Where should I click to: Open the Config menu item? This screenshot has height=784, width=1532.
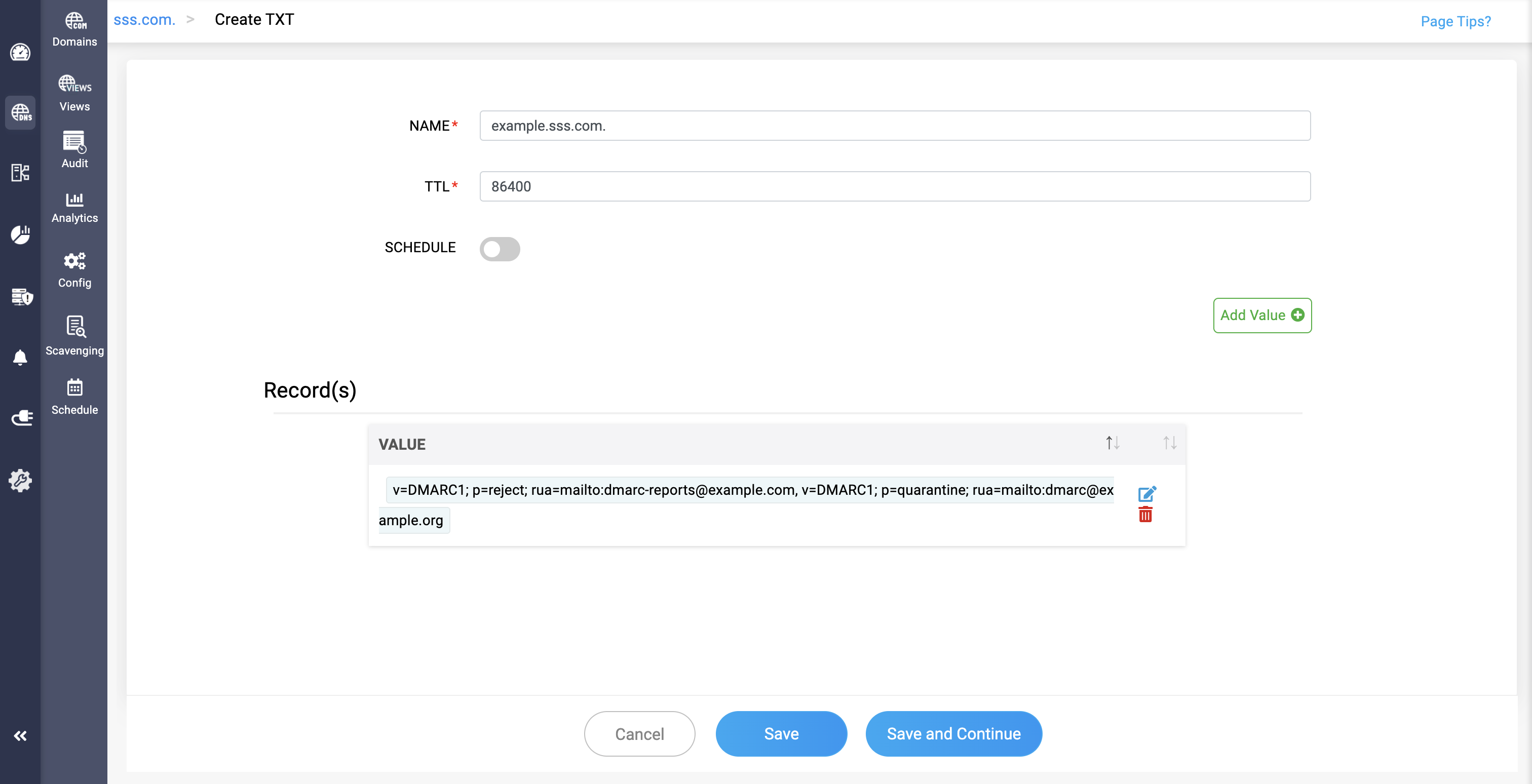point(74,270)
